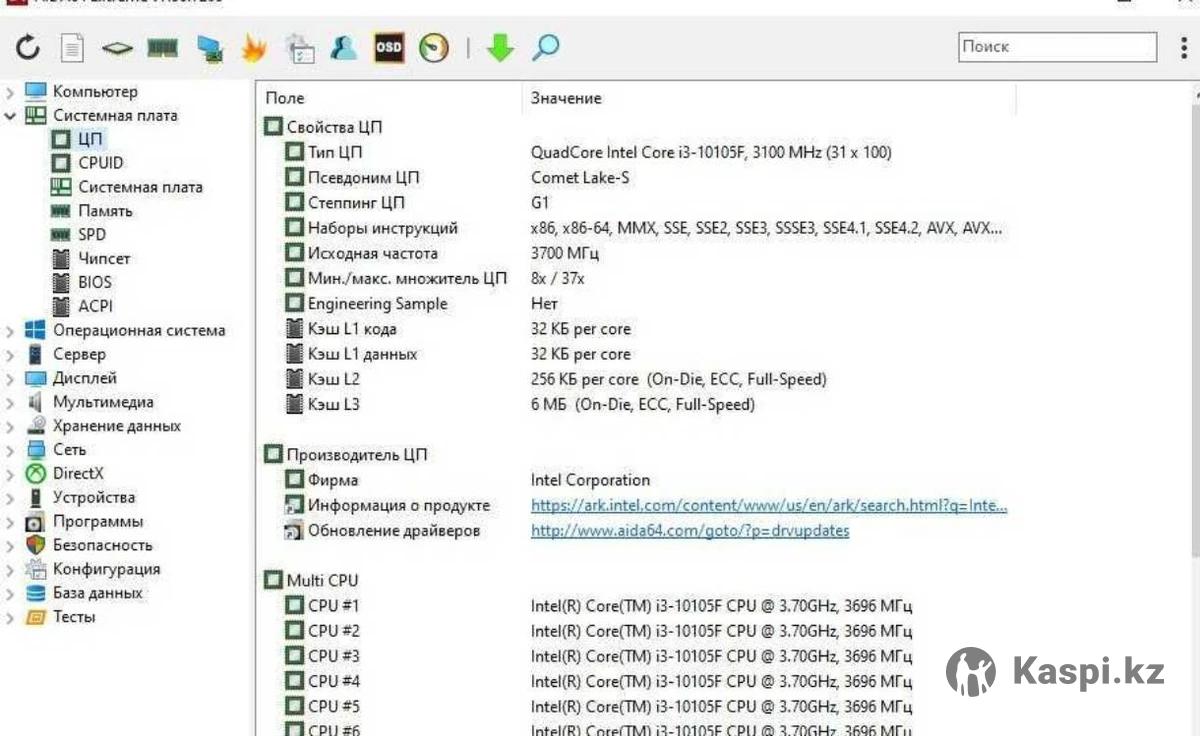The image size is (1200, 736).
Task: Expand the Мультимедиа tree node
Action: [x=10, y=403]
